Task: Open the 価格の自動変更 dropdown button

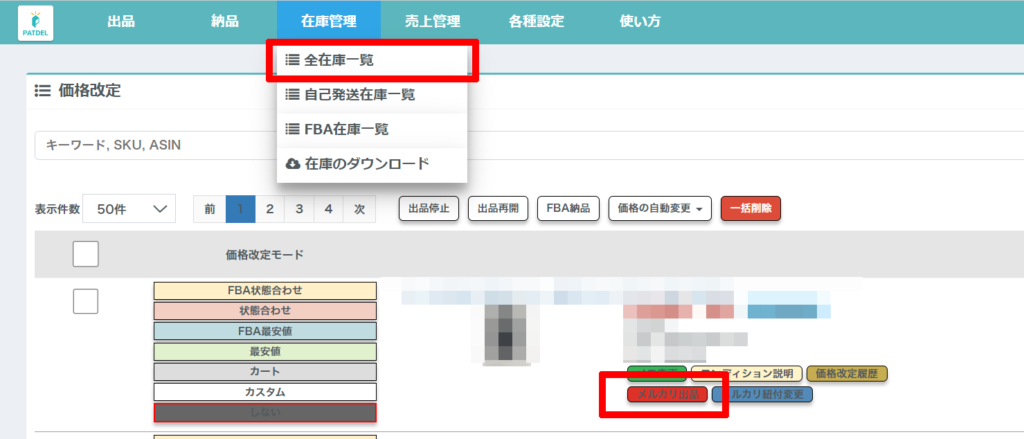Action: (659, 209)
